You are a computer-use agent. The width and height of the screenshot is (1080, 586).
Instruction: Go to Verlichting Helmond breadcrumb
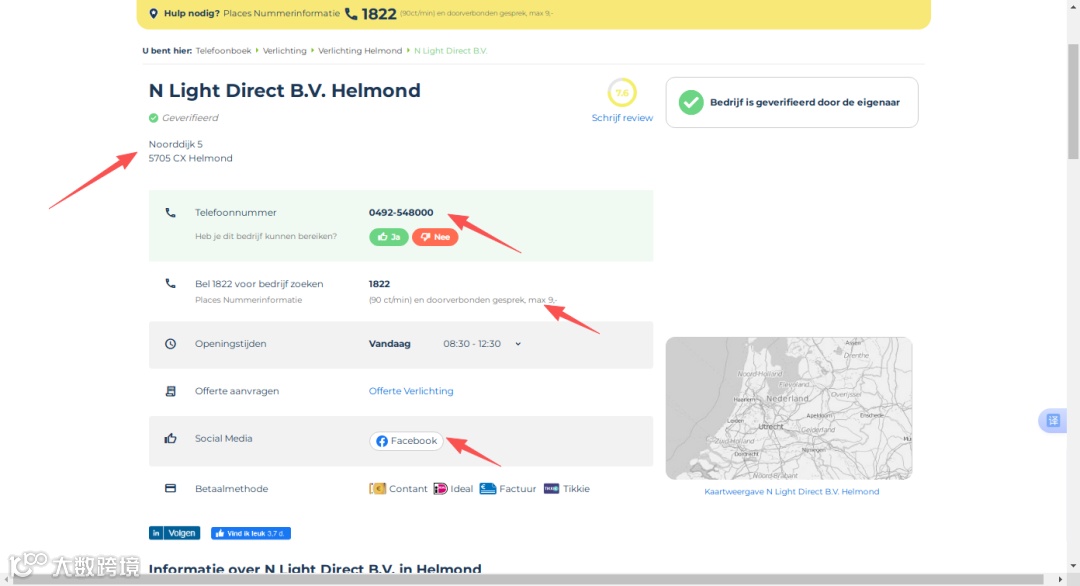point(360,51)
